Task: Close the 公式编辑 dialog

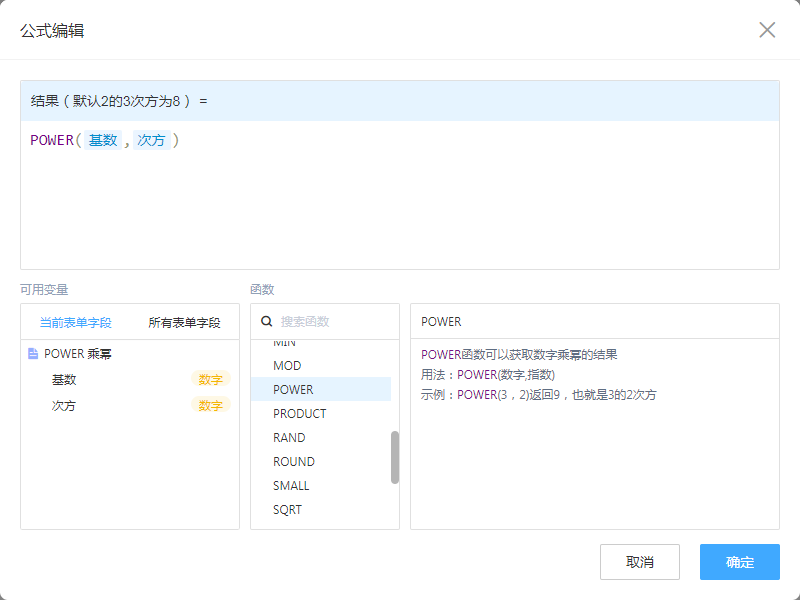Action: (x=767, y=30)
